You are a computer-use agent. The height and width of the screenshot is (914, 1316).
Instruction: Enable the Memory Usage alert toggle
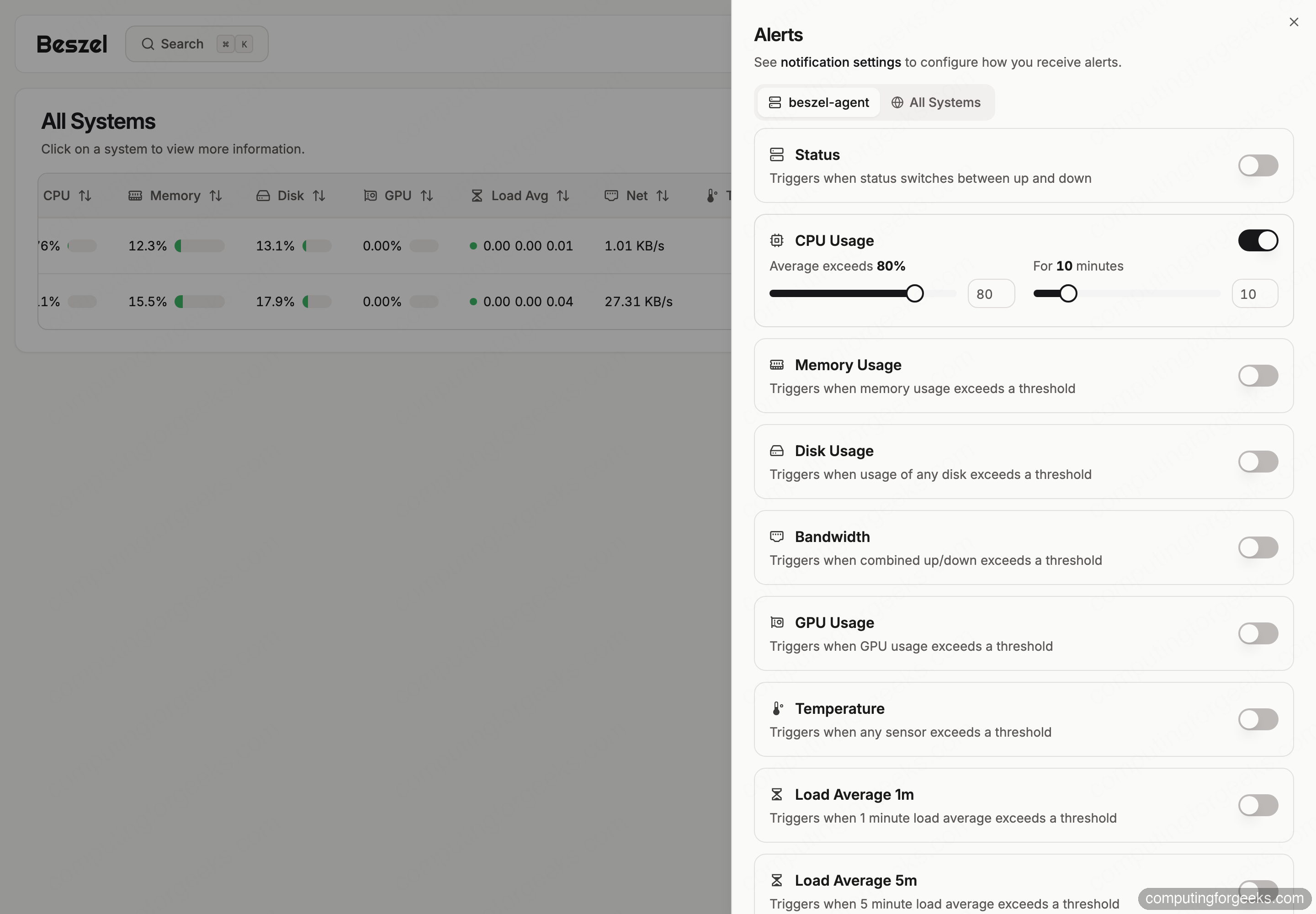pyautogui.click(x=1258, y=376)
